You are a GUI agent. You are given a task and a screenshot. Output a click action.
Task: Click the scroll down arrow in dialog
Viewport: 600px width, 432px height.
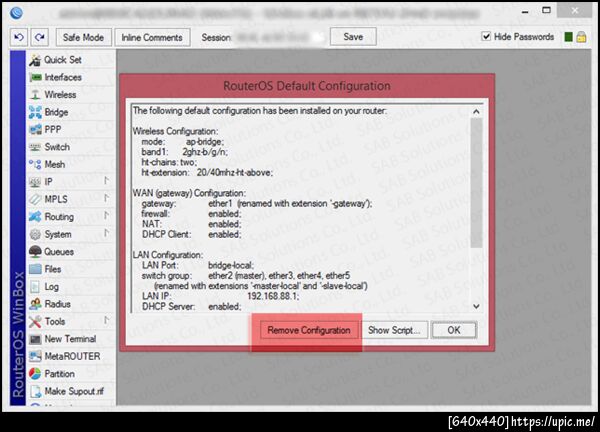click(x=476, y=306)
